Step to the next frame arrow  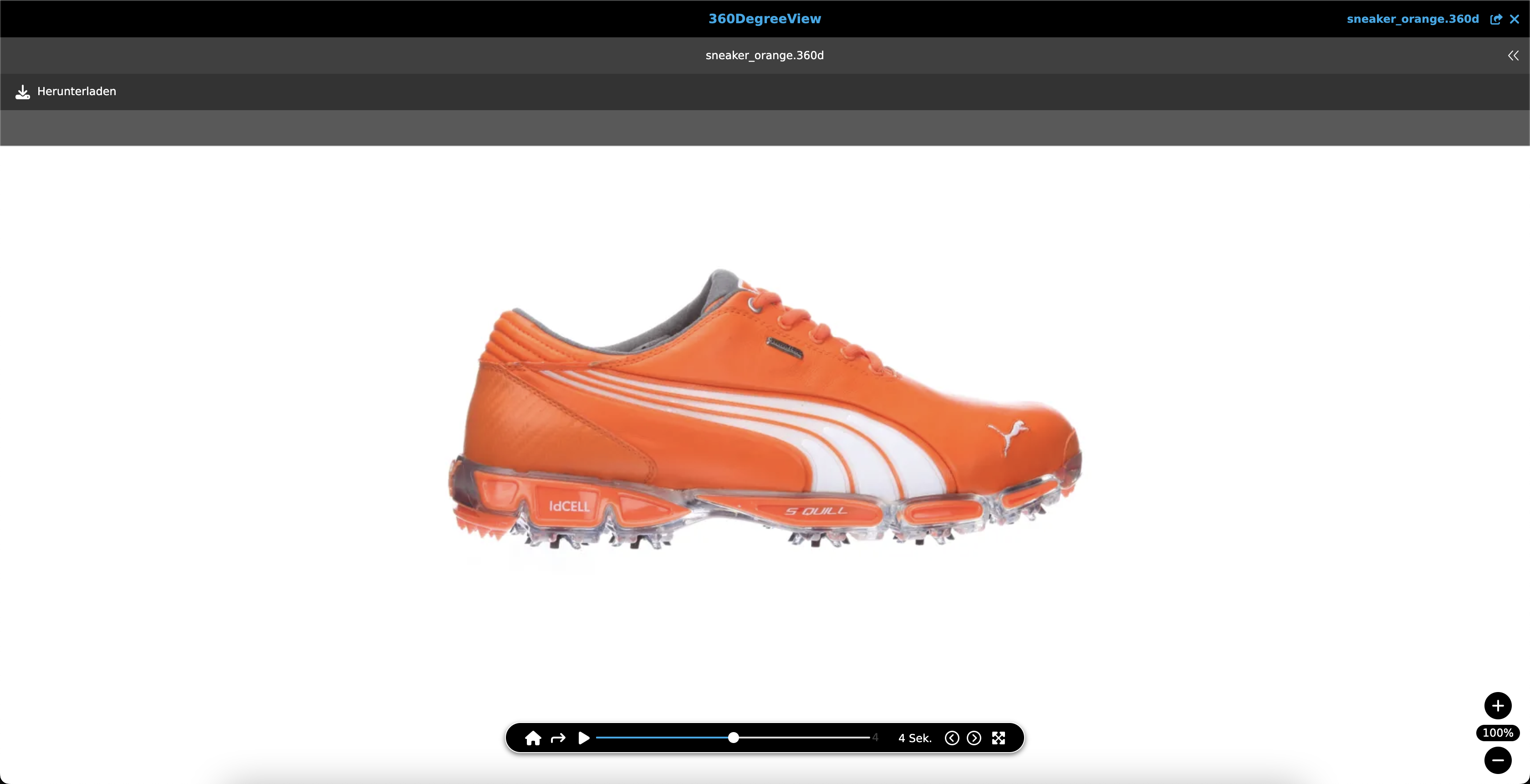tap(974, 738)
